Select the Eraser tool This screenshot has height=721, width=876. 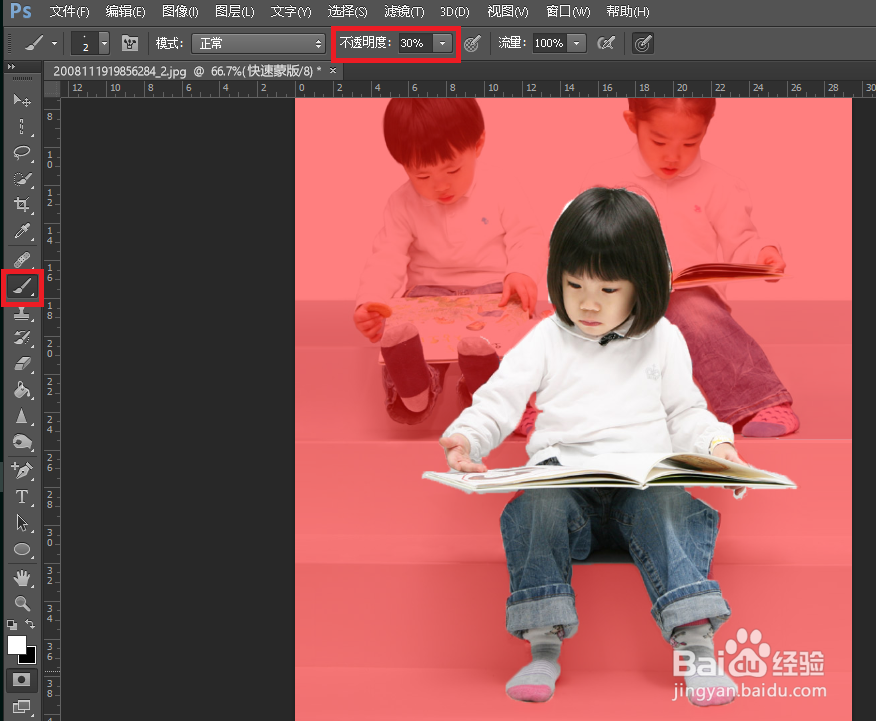22,364
